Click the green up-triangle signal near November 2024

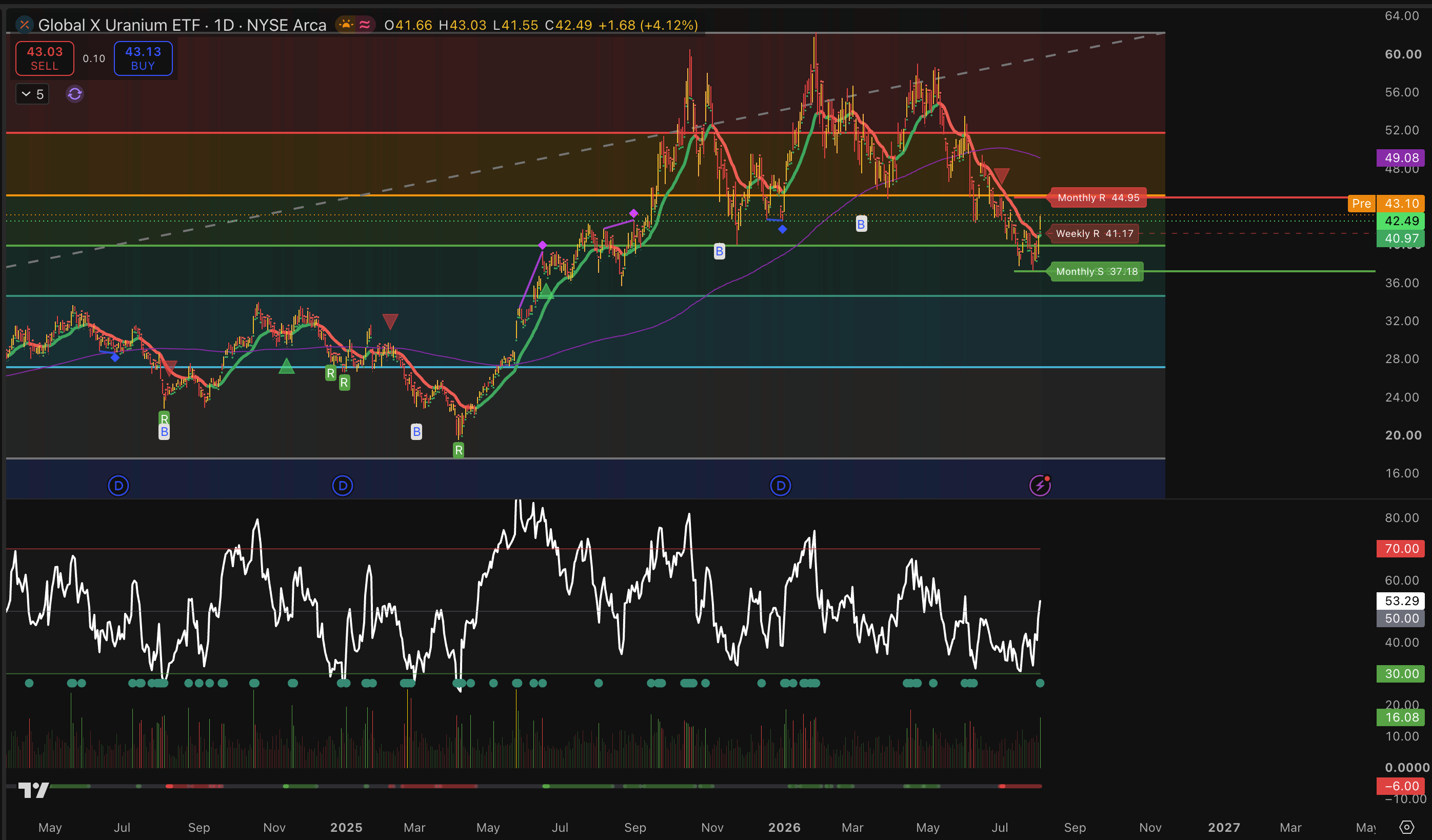pos(286,366)
